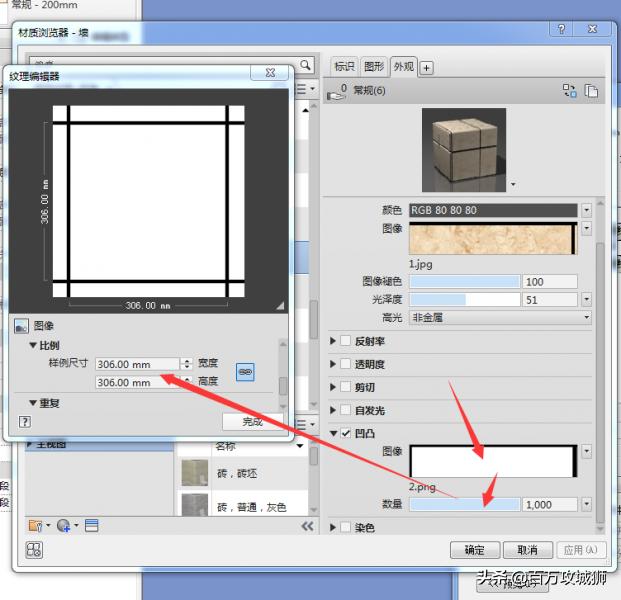This screenshot has height=600, width=621.
Task: Open the bump 数量 options dropdown arrow
Action: [x=587, y=504]
